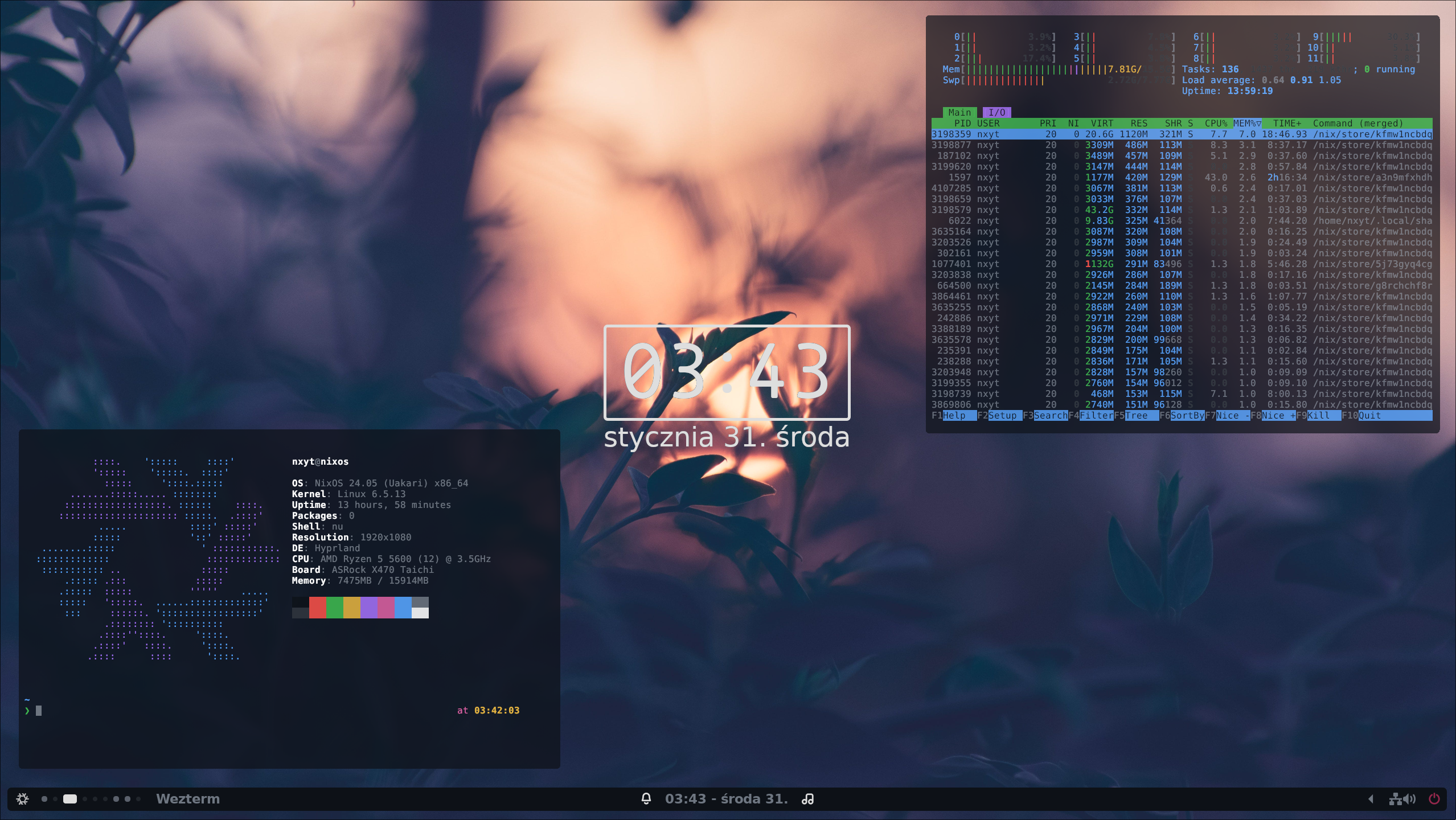Click F9 Kill in htop footer
This screenshot has height=820, width=1456.
coord(1318,416)
